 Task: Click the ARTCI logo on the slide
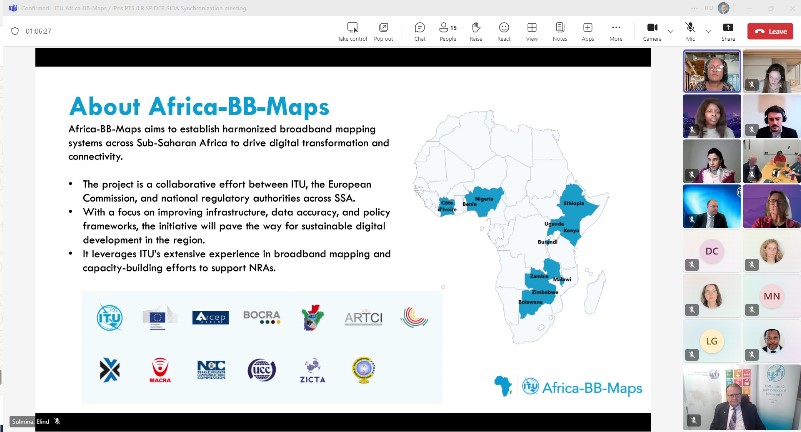coord(363,318)
